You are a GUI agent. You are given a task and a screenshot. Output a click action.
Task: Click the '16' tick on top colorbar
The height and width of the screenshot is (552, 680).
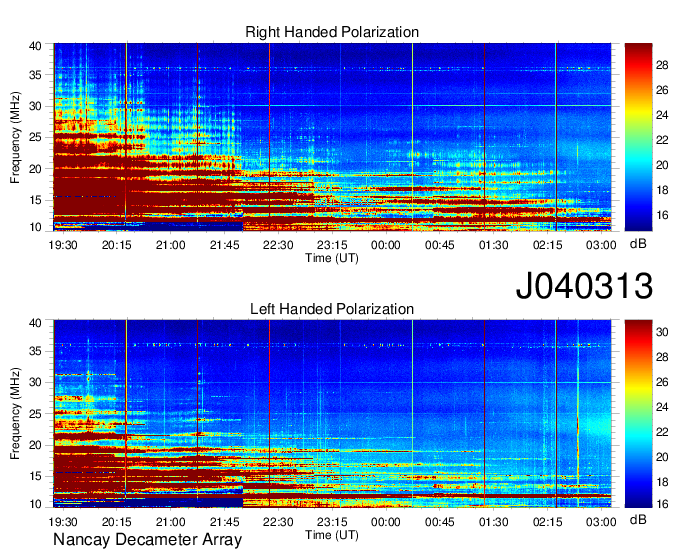(x=662, y=215)
